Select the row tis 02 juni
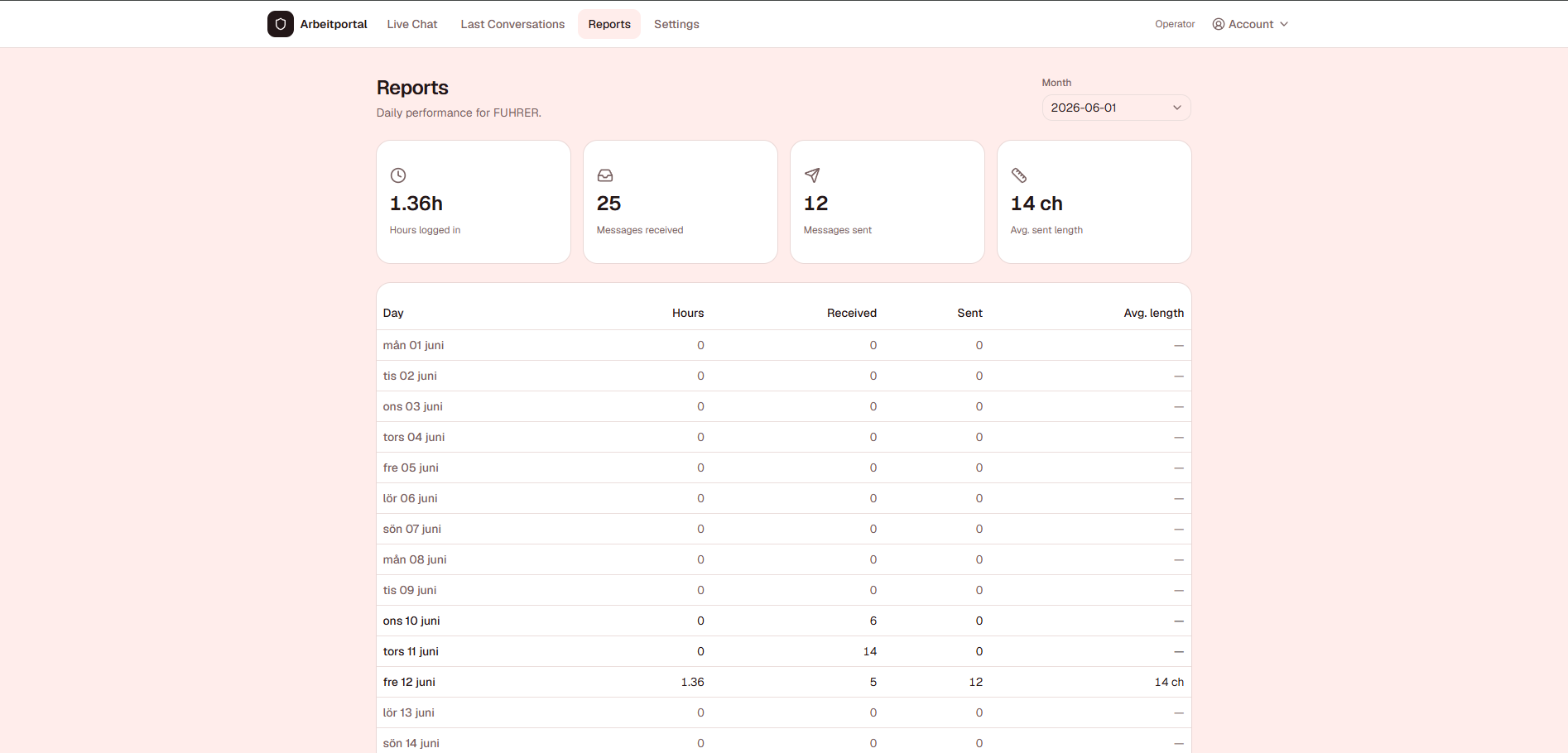Viewport: 1568px width, 753px height. (784, 376)
